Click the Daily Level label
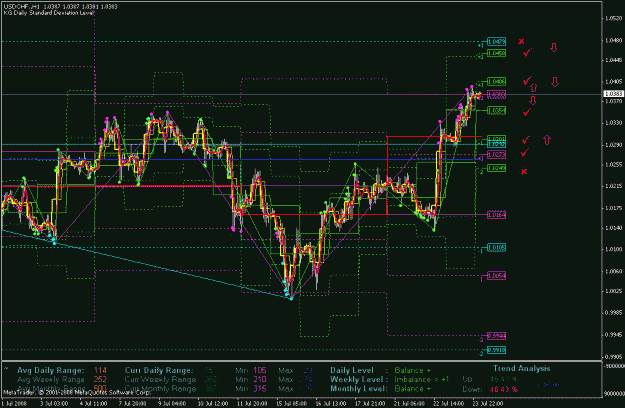 click(352, 370)
